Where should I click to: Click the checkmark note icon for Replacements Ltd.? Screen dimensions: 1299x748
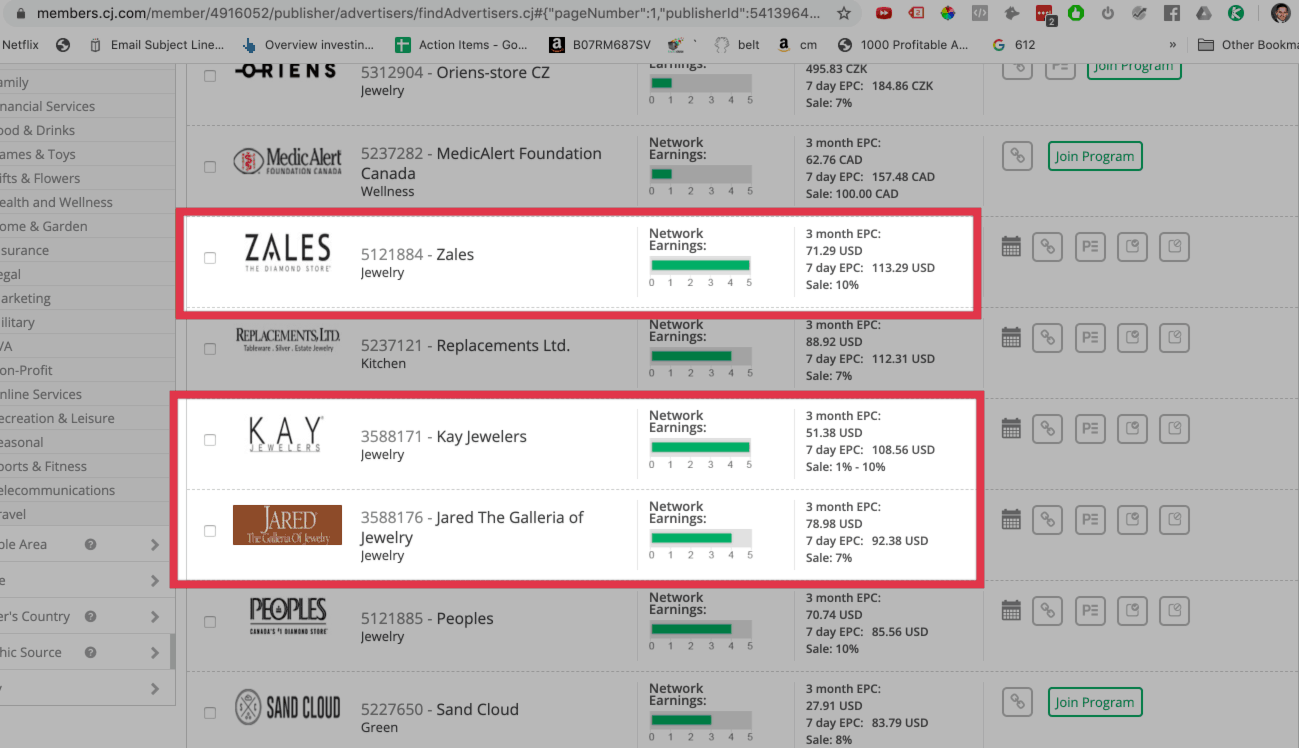click(x=1132, y=338)
